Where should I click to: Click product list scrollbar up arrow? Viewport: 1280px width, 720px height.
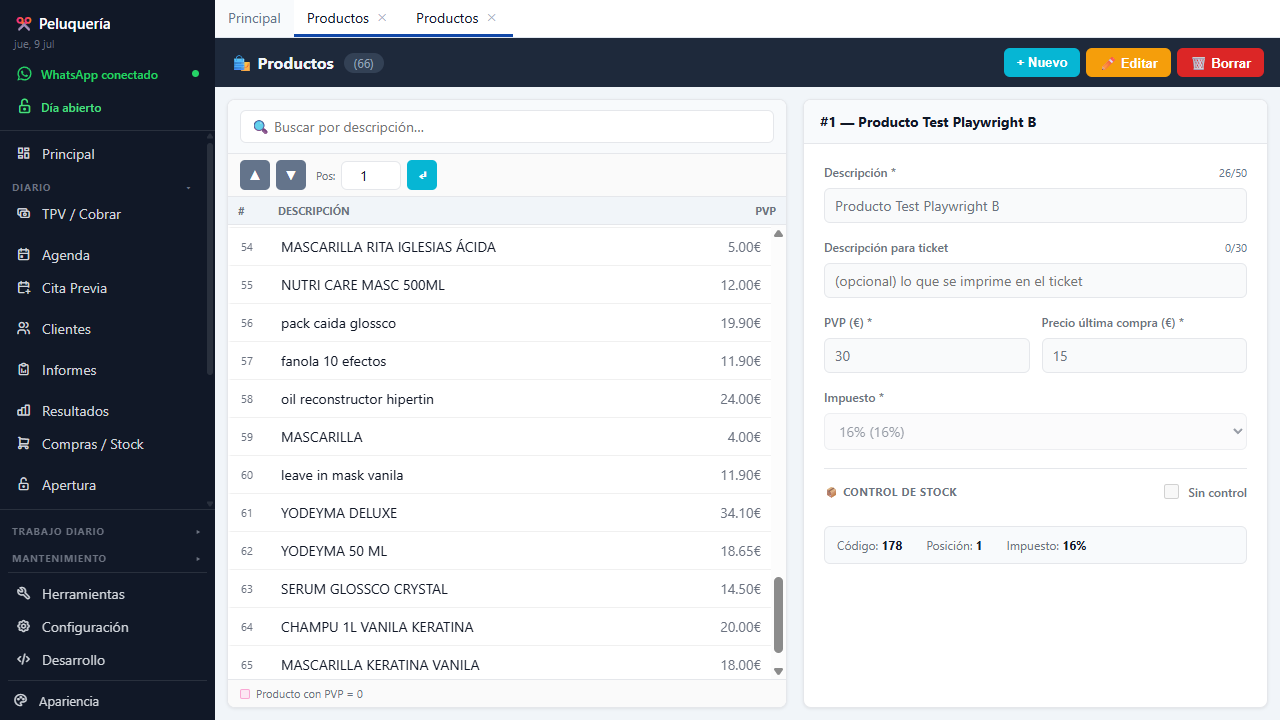pos(779,233)
